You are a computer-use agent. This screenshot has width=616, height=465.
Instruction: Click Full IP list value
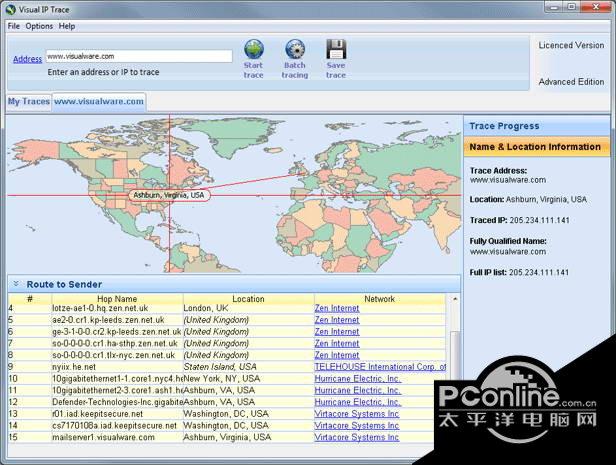pos(539,272)
